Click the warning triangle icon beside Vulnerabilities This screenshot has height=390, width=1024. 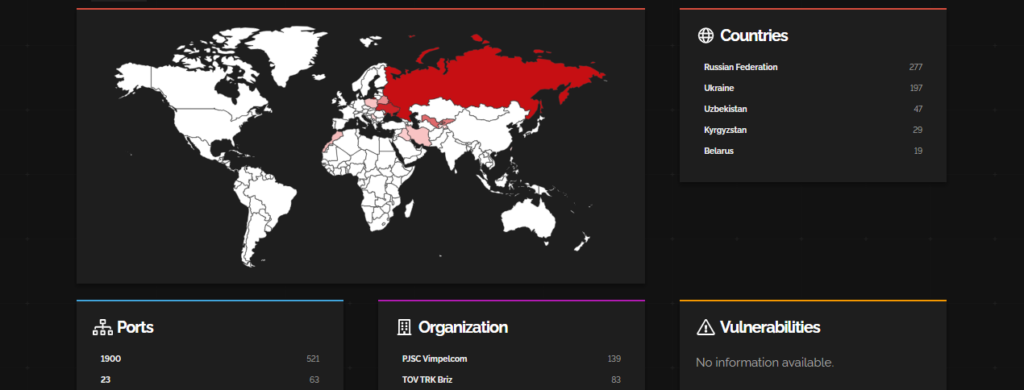pos(706,327)
